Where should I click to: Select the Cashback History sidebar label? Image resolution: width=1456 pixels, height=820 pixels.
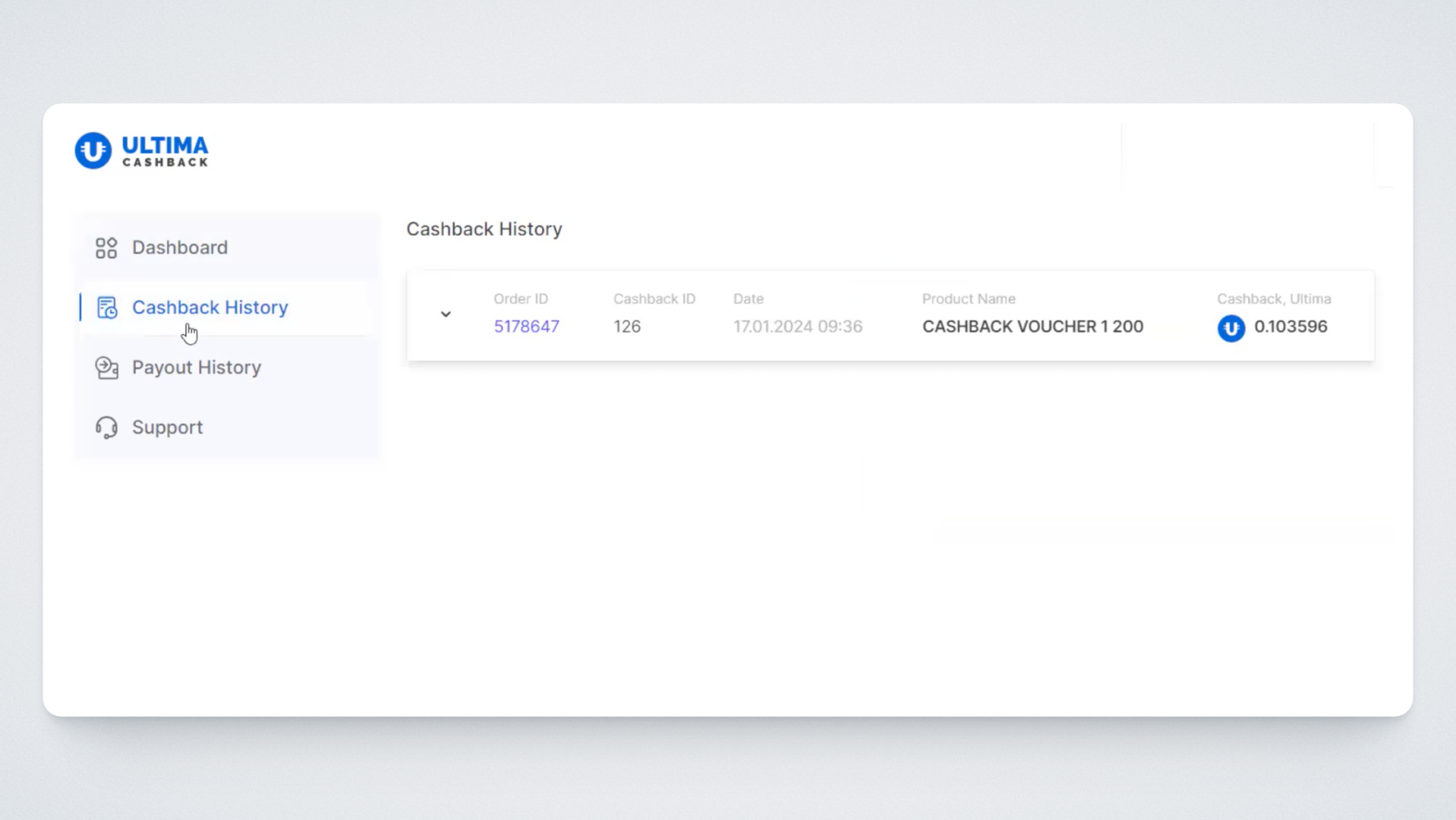pyautogui.click(x=210, y=307)
